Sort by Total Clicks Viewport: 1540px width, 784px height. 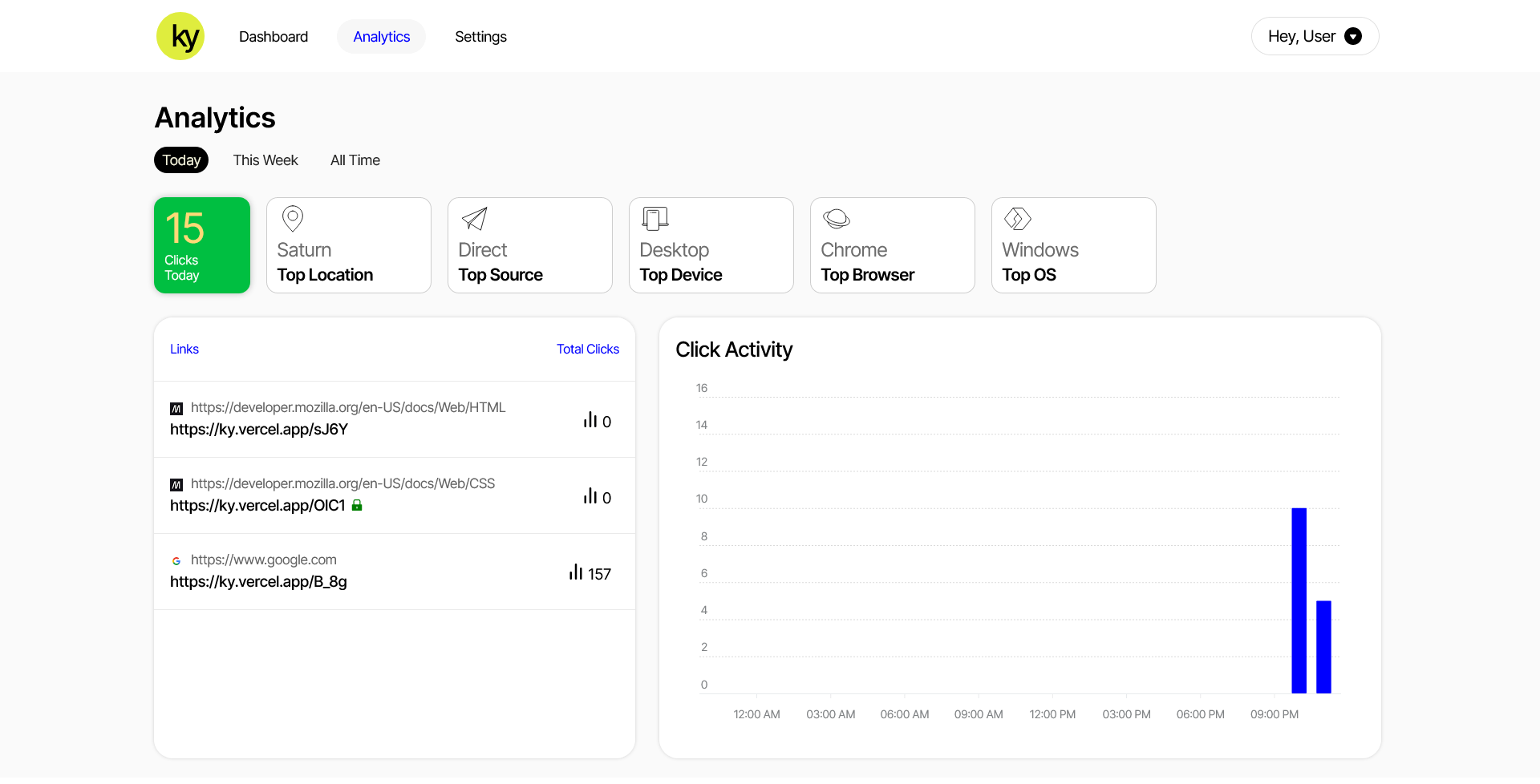coord(588,349)
